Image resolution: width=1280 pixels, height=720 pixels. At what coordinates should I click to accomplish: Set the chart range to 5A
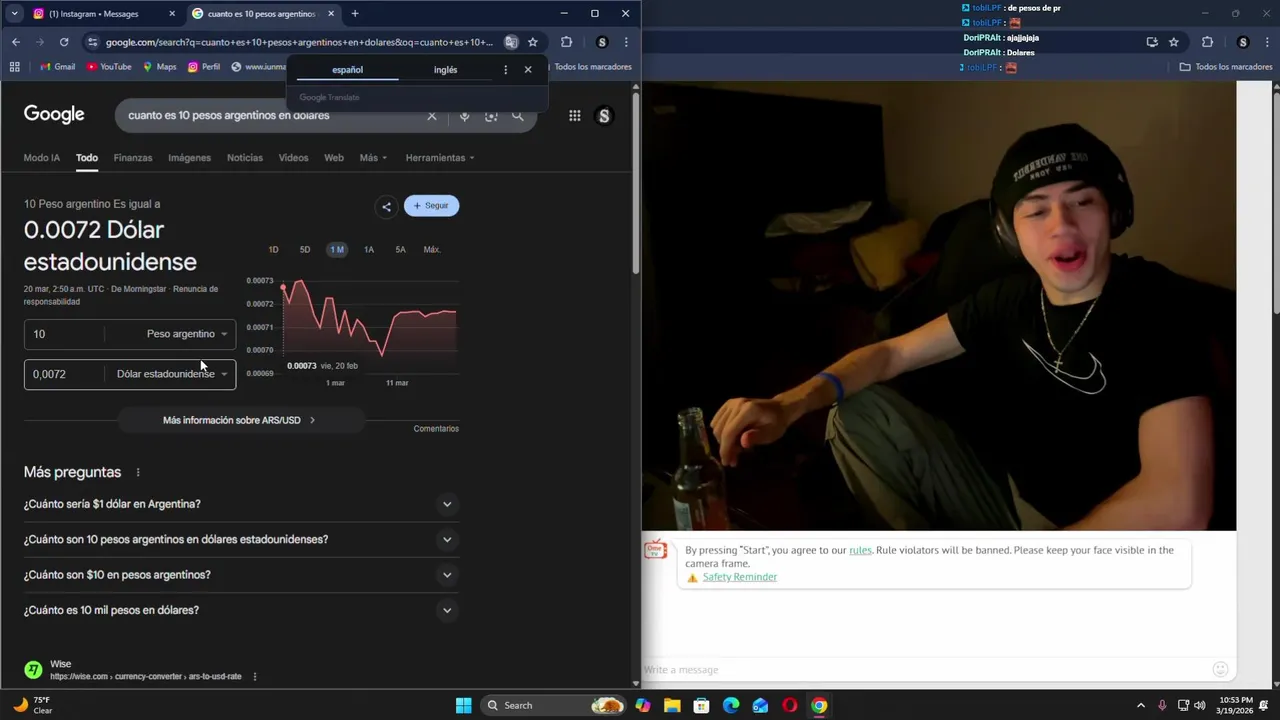400,250
